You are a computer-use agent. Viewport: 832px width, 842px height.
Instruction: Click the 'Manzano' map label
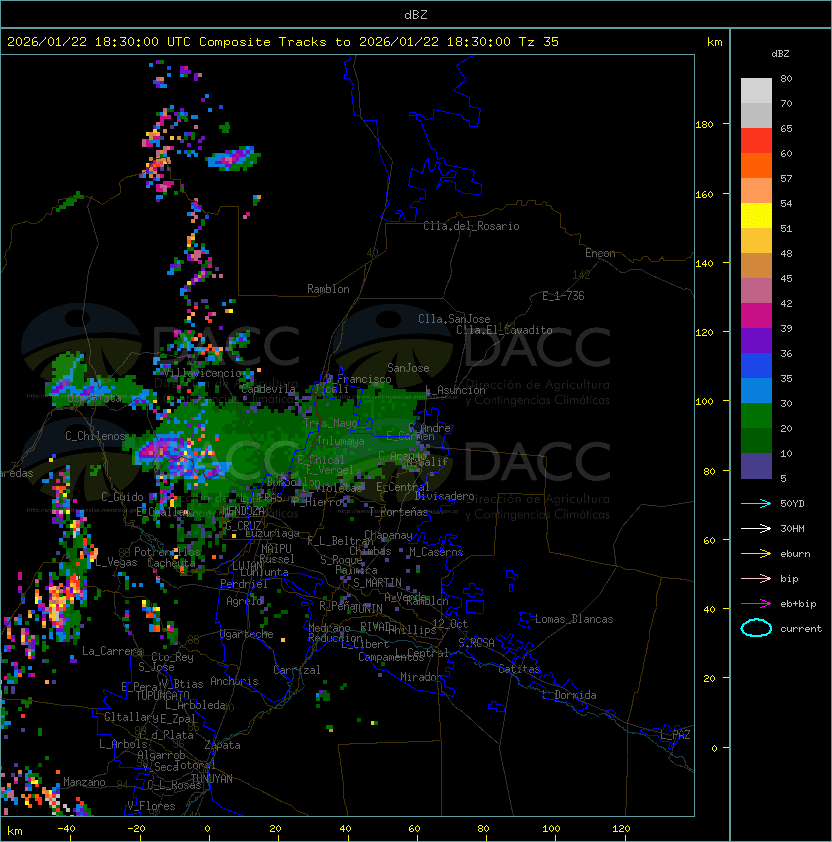(84, 782)
